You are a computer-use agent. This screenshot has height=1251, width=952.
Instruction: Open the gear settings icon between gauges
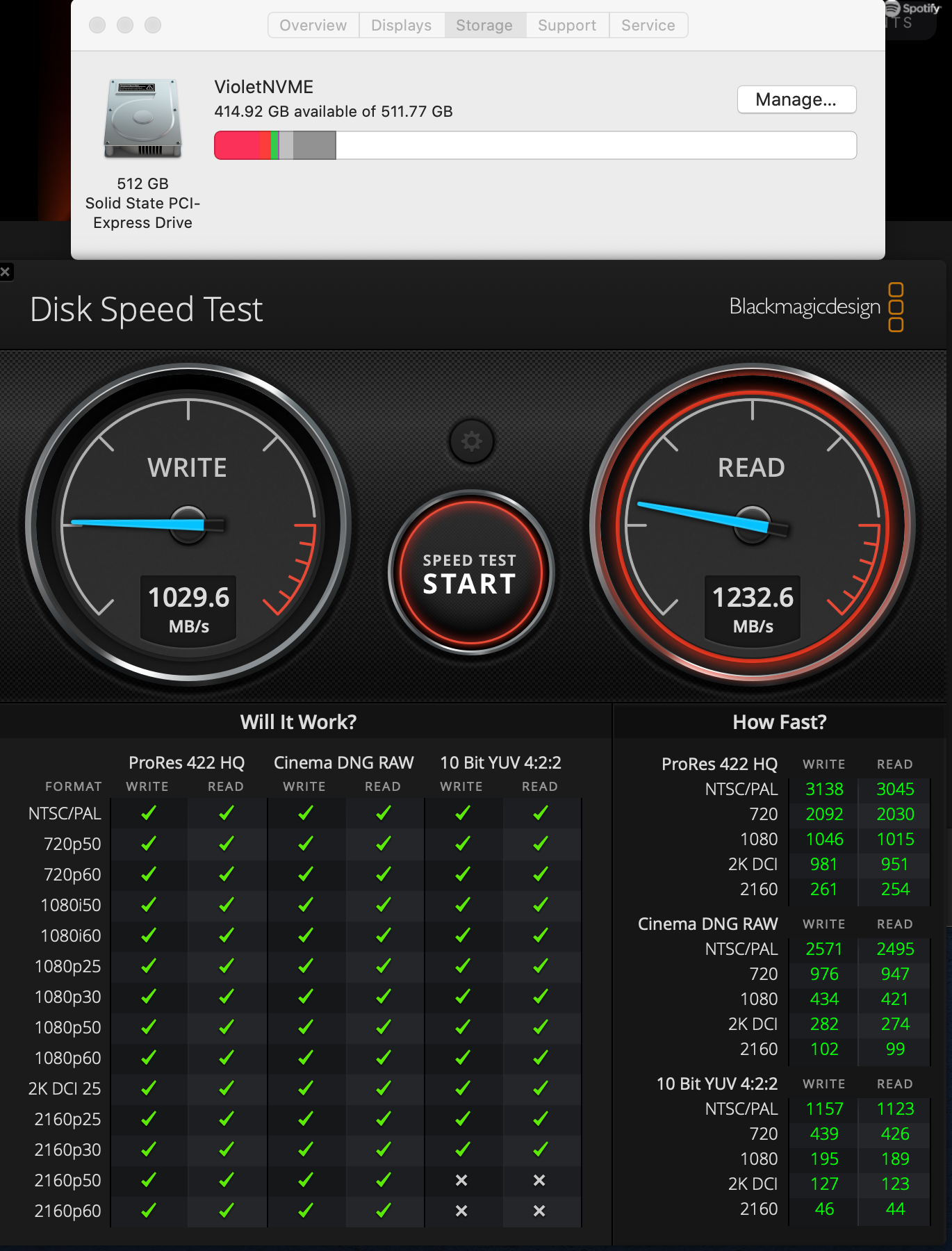point(472,441)
